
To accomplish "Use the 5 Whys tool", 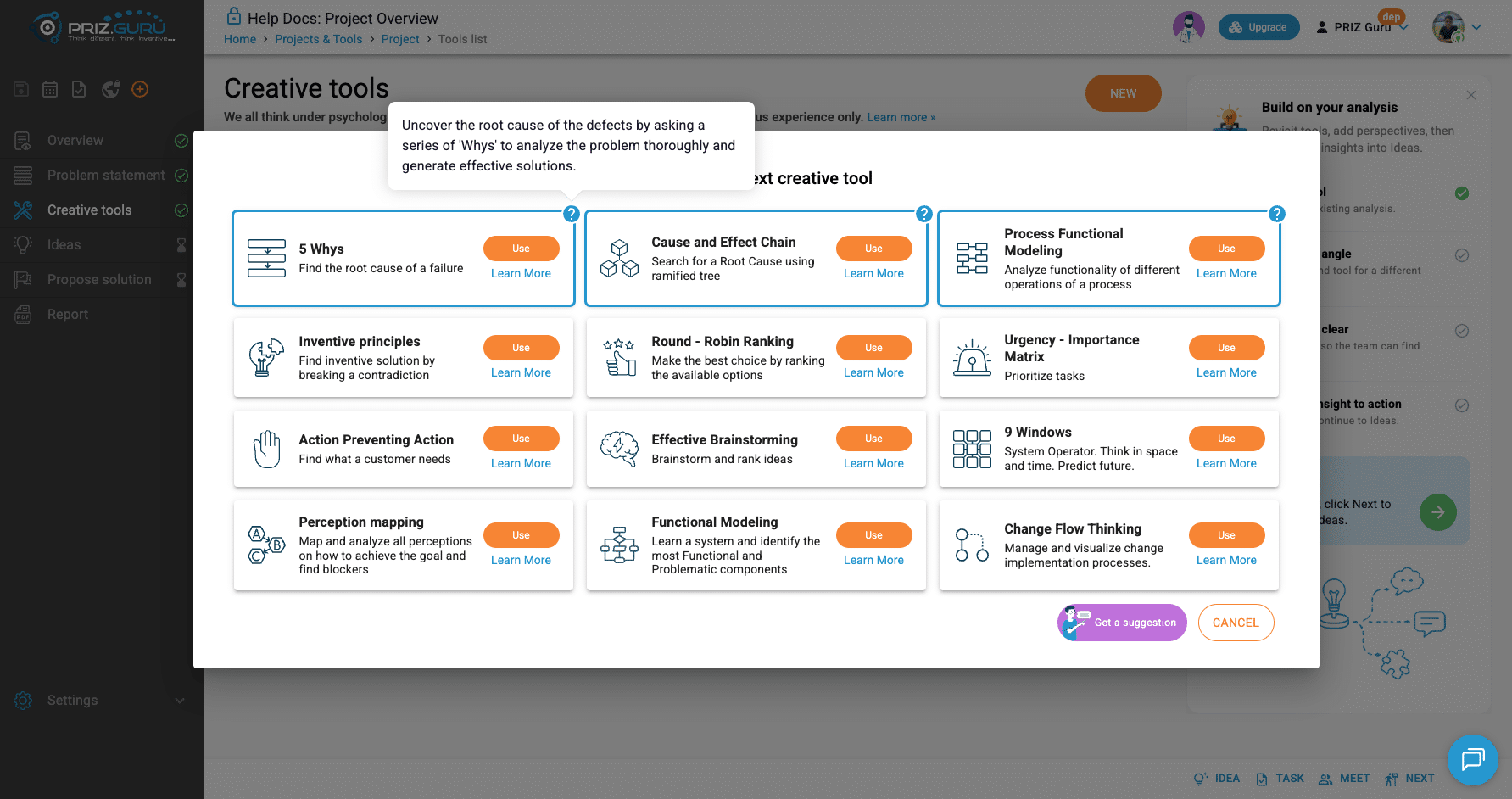I will (x=521, y=249).
